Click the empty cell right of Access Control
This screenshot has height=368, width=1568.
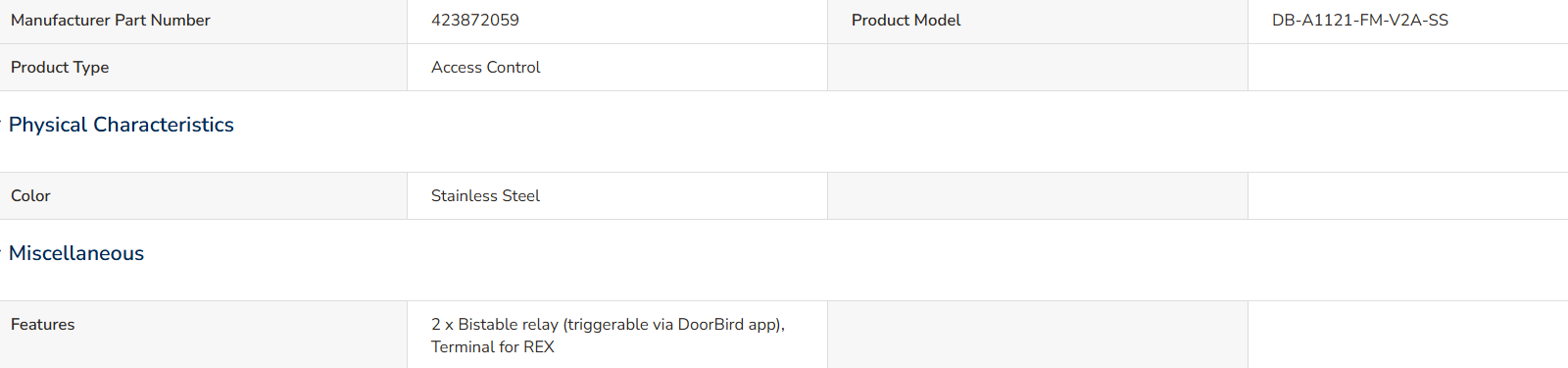(1038, 68)
